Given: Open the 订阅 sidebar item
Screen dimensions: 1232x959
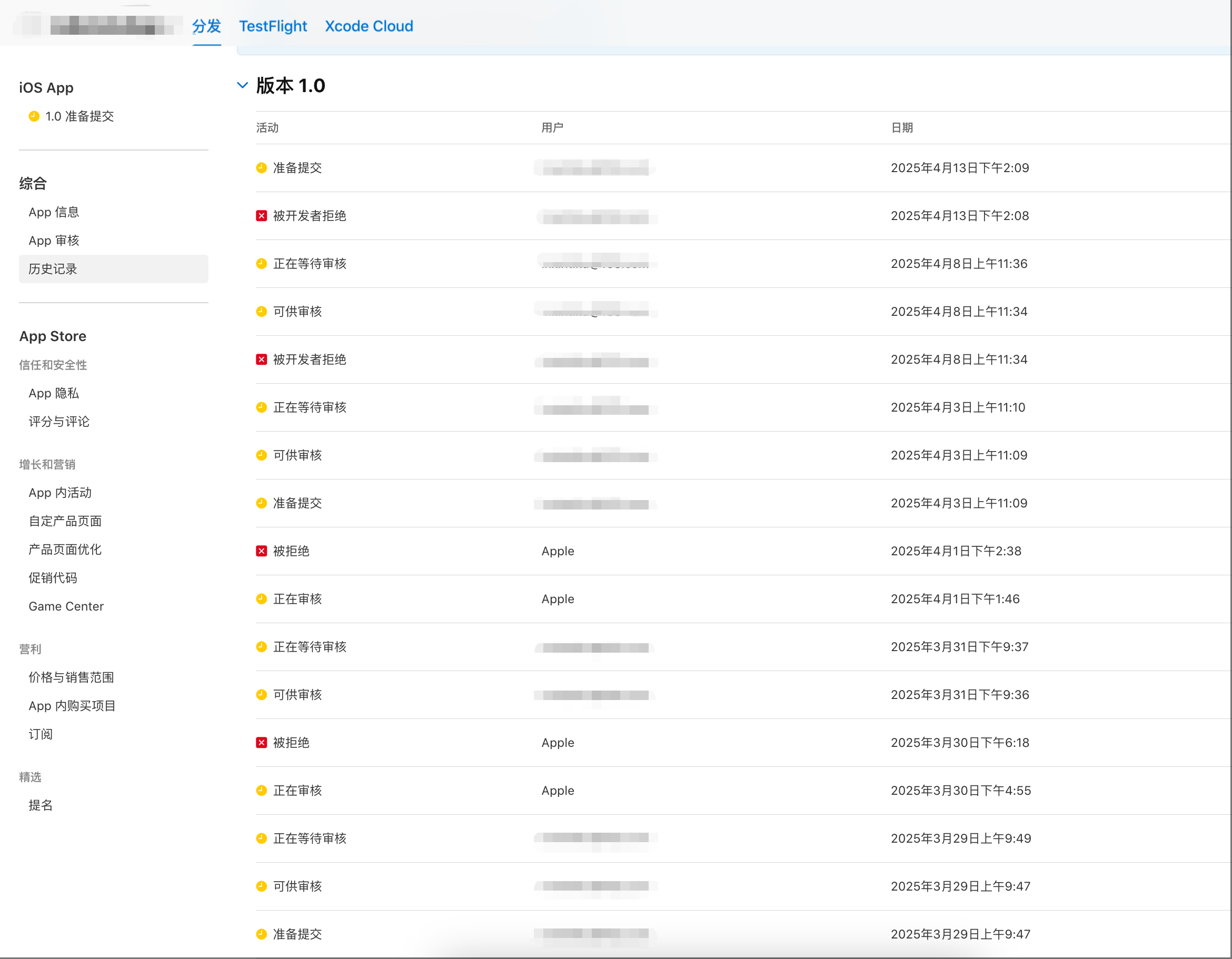Looking at the screenshot, I should (x=41, y=735).
